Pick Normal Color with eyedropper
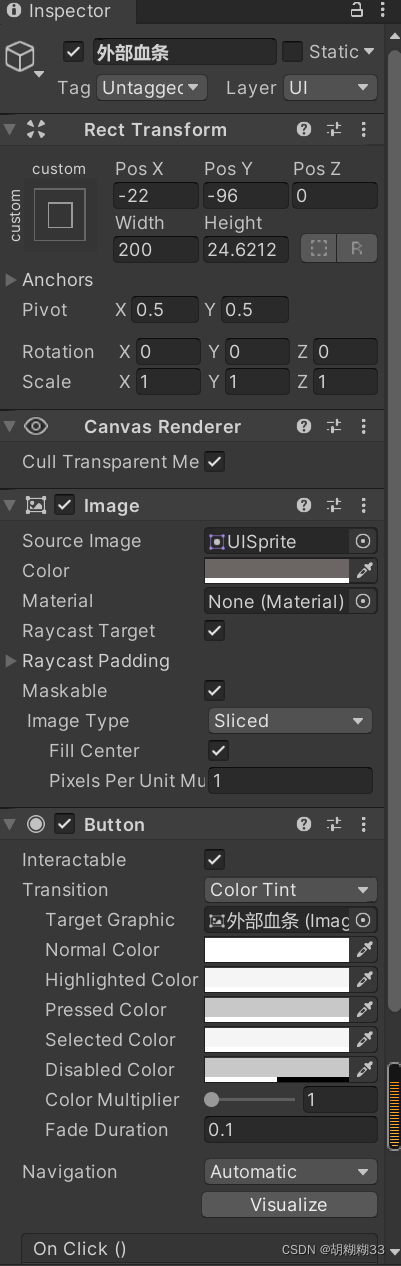Viewport: 401px width, 1266px height. coord(363,950)
